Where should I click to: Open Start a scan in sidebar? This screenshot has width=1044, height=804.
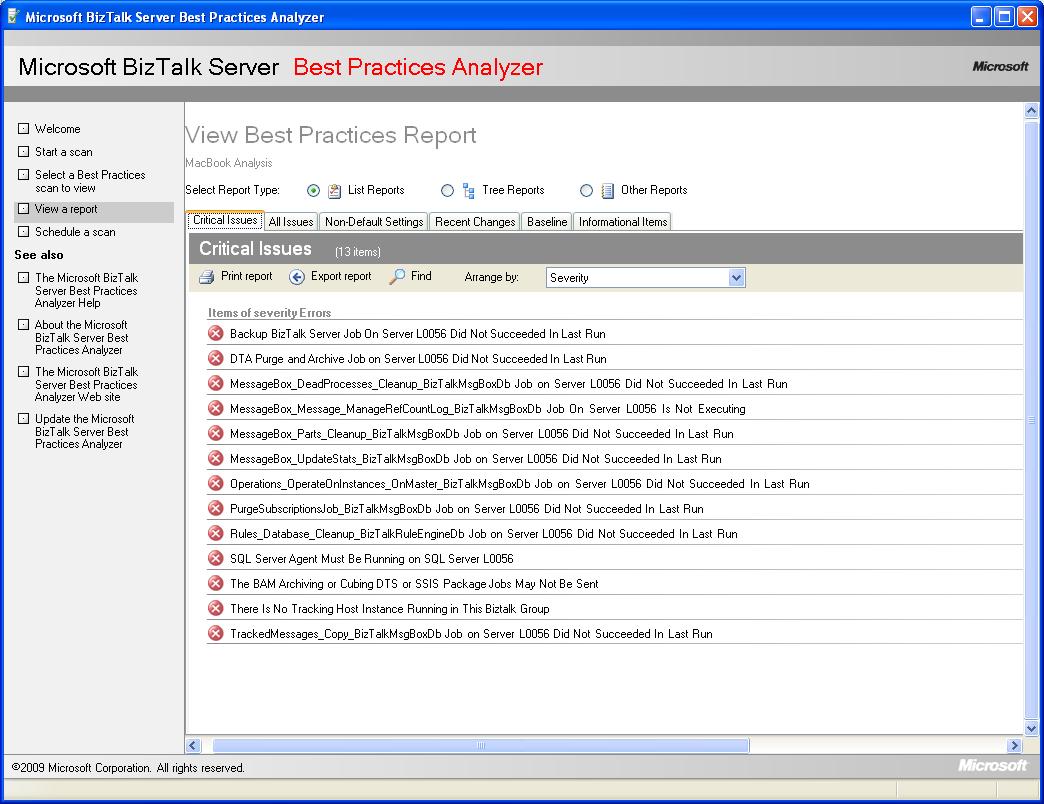pyautogui.click(x=64, y=152)
